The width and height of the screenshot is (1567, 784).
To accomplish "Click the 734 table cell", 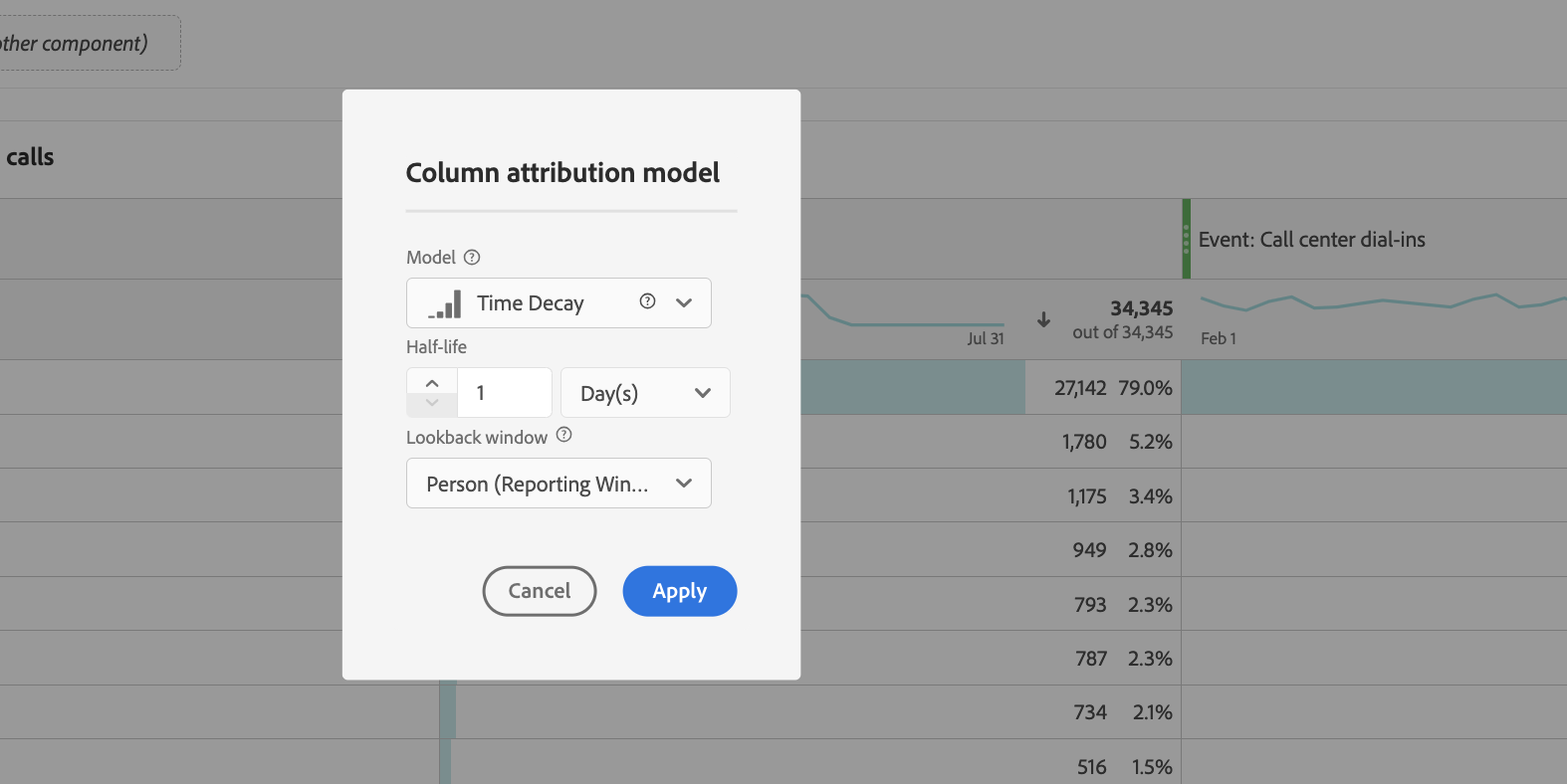I will click(x=1090, y=712).
